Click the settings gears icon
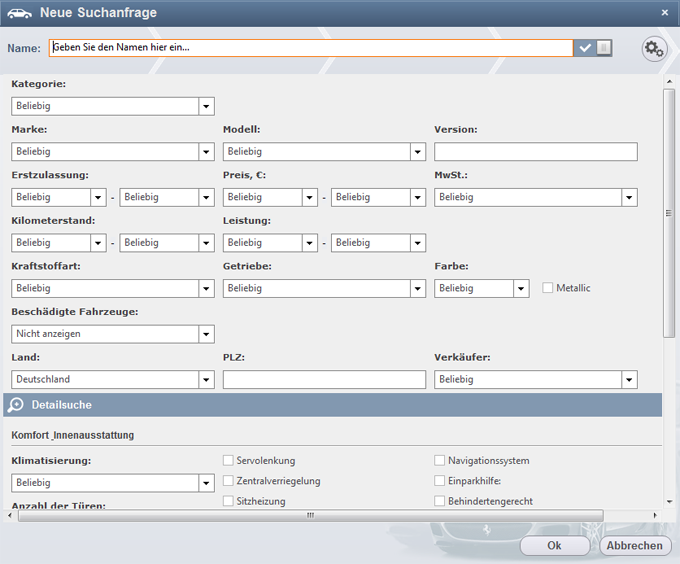This screenshot has height=564, width=680. click(654, 49)
